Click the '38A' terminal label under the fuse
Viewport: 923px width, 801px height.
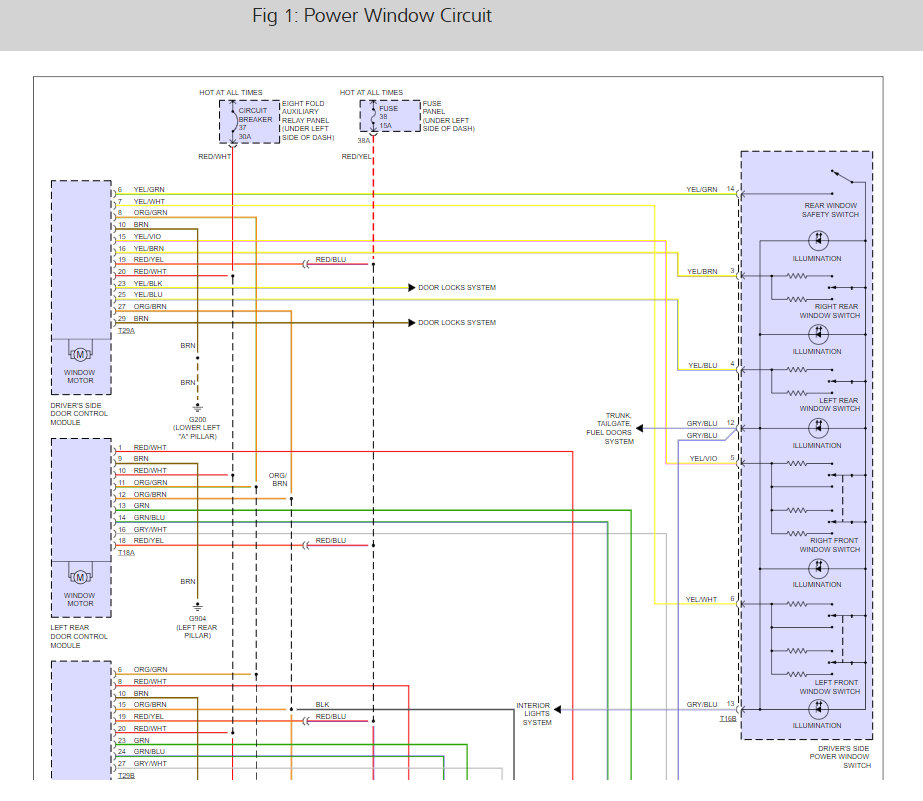click(364, 141)
